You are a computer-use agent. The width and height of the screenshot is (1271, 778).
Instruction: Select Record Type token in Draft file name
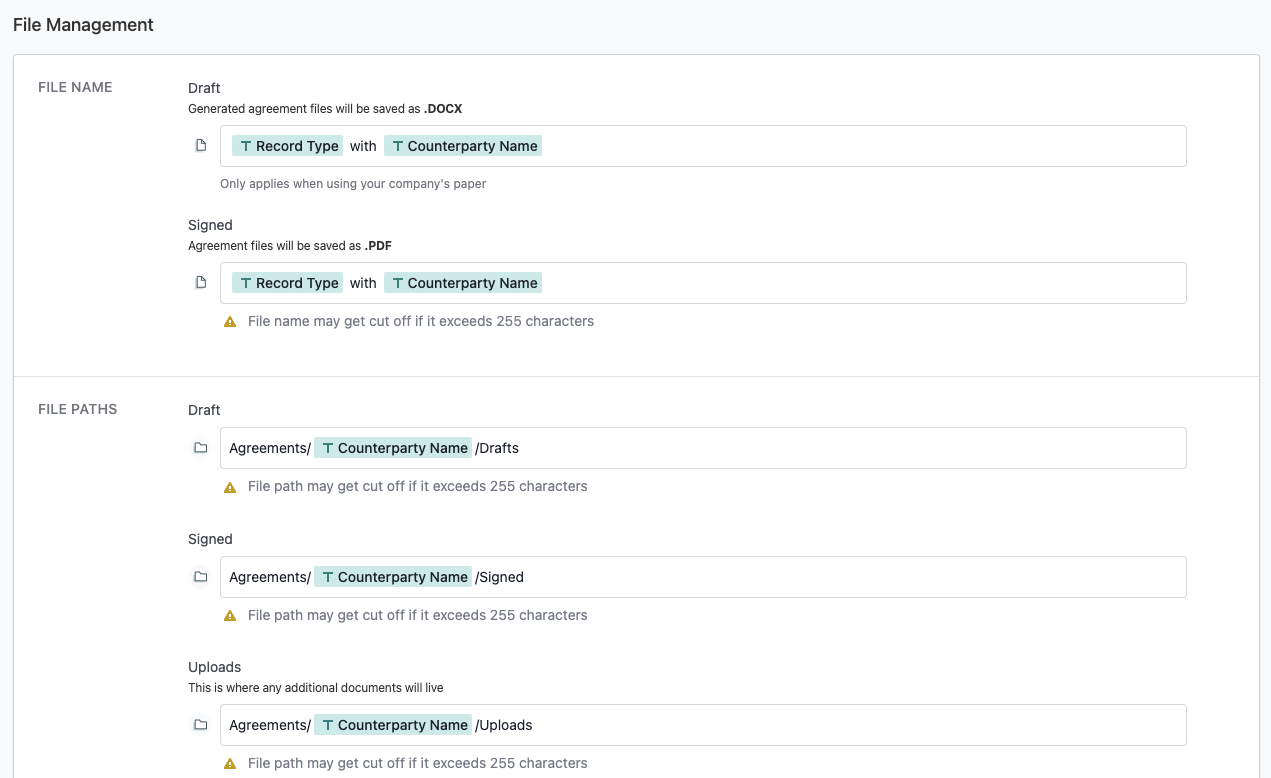point(288,146)
